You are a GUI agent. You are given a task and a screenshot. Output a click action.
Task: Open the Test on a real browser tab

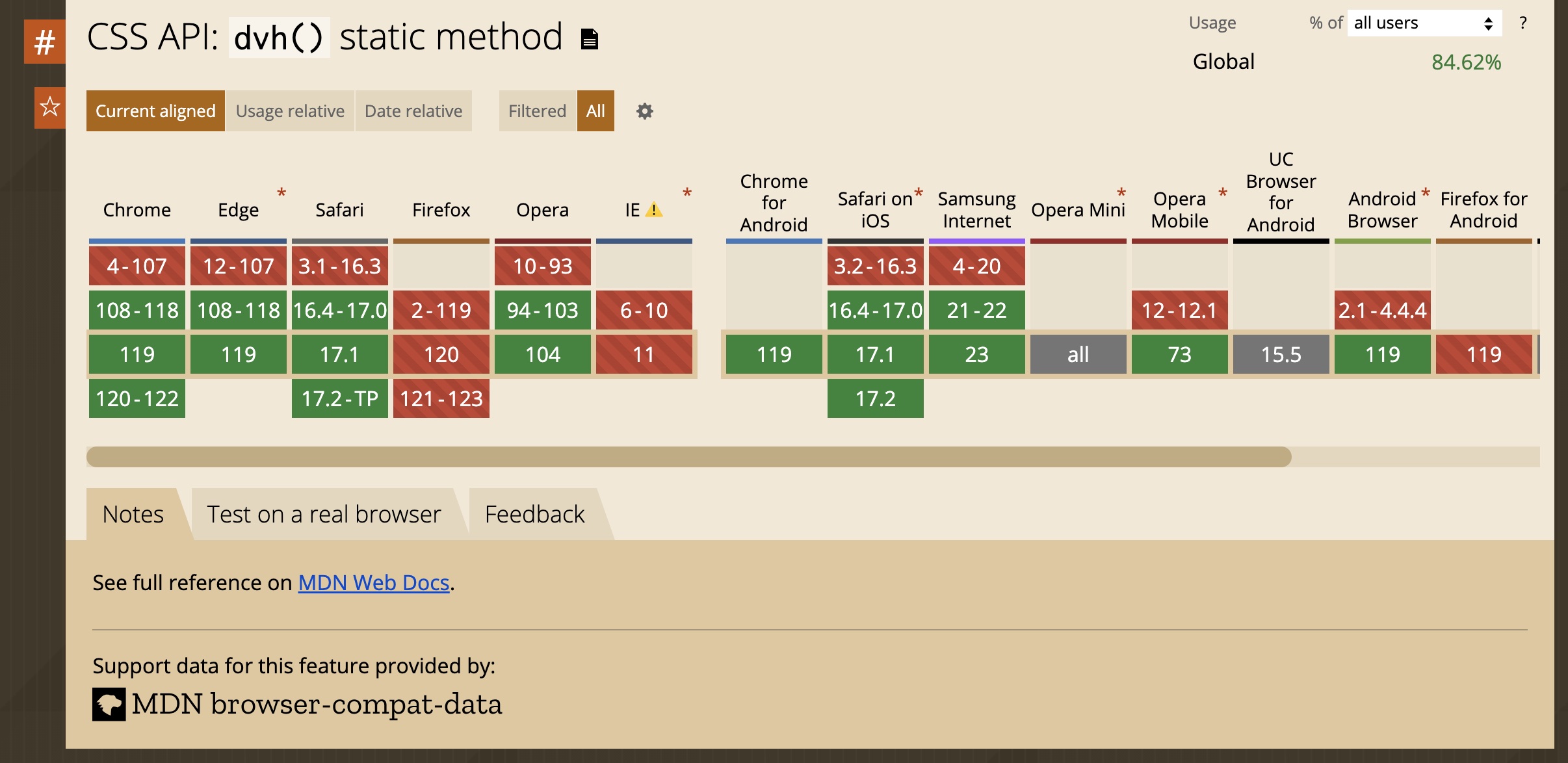tap(324, 514)
